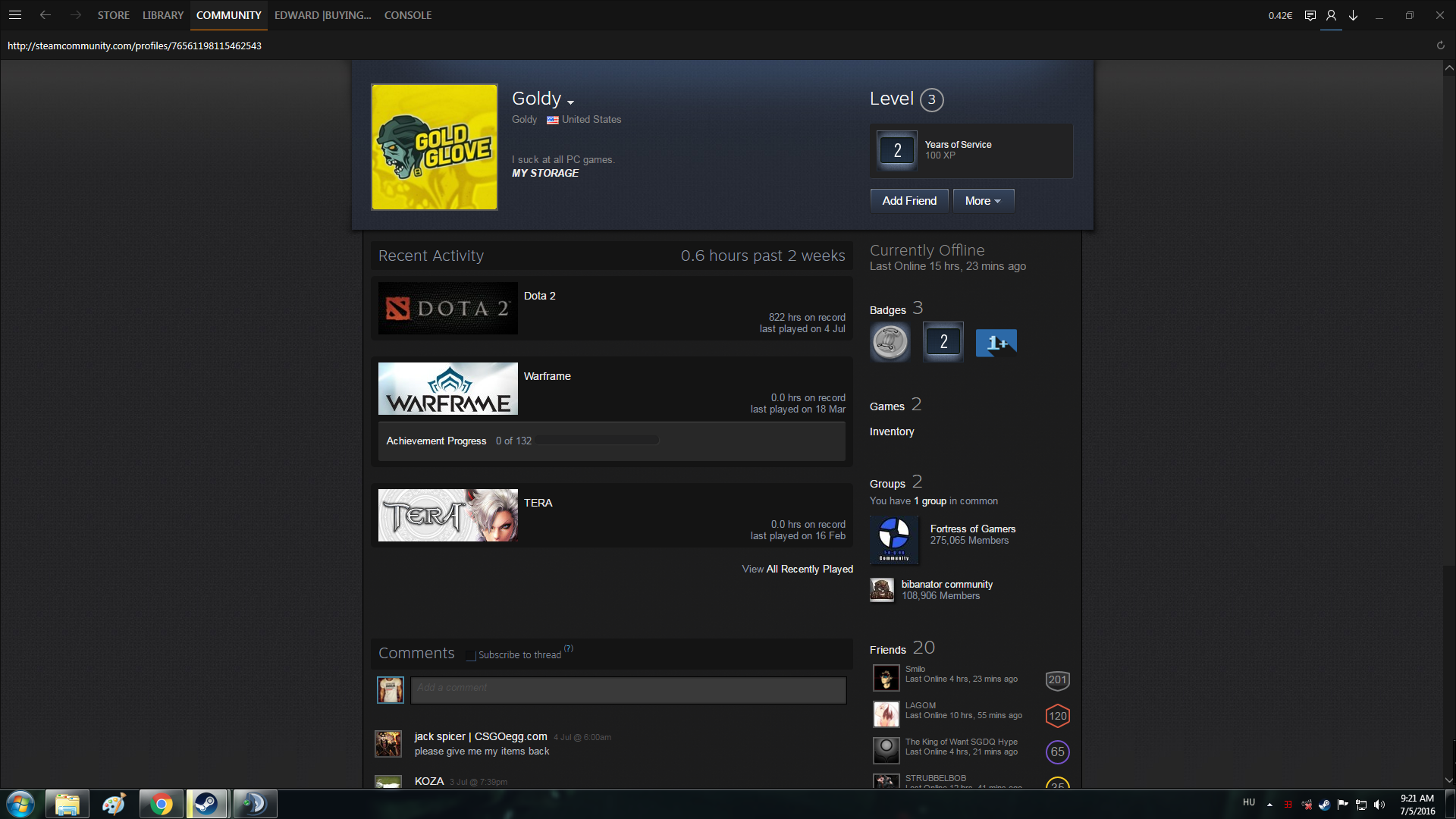Open the More dropdown button
This screenshot has height=819, width=1456.
(x=983, y=201)
